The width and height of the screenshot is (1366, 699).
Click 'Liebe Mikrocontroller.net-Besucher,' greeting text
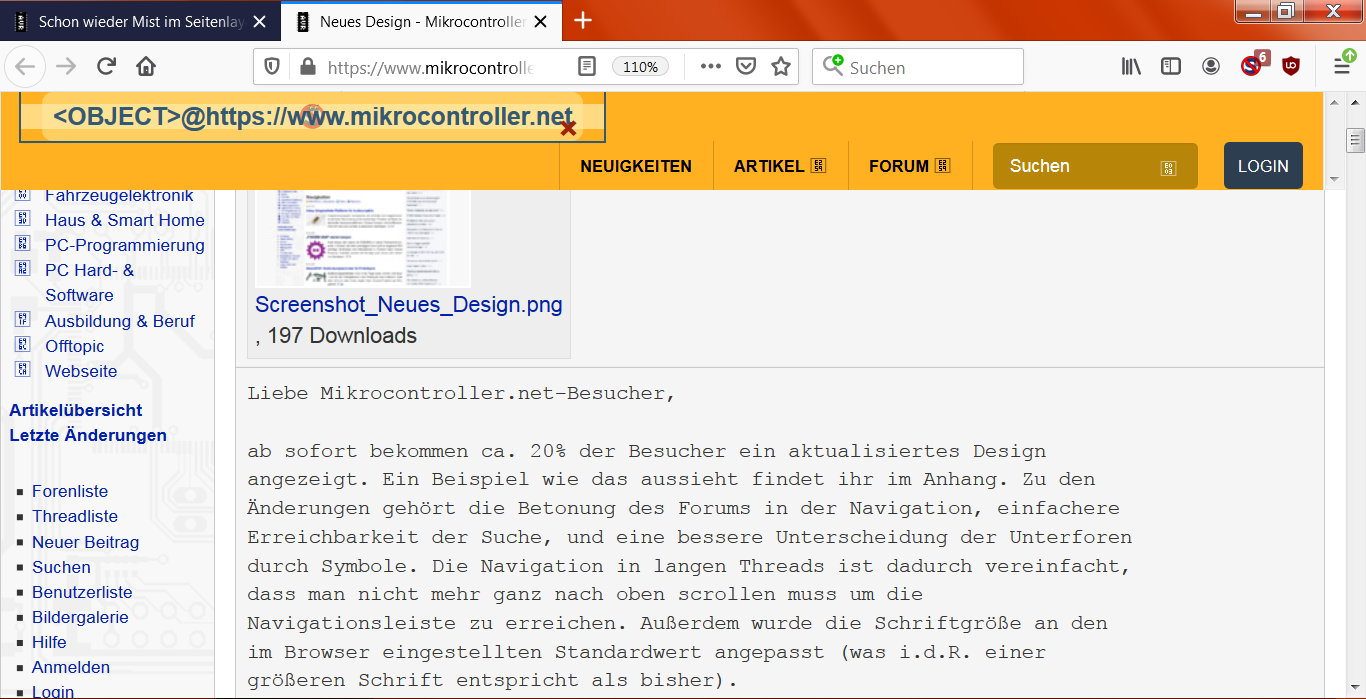[x=462, y=394]
